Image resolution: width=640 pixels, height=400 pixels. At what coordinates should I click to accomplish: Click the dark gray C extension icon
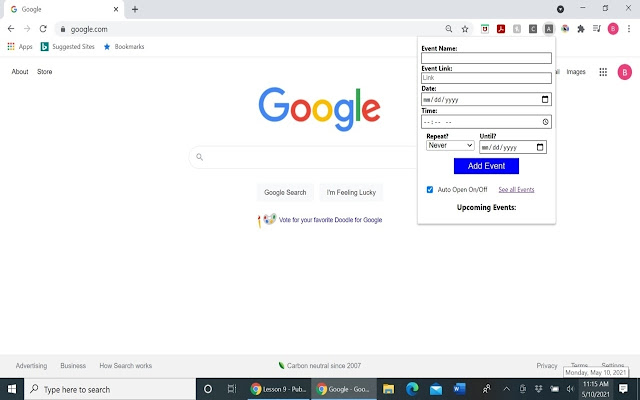click(533, 29)
